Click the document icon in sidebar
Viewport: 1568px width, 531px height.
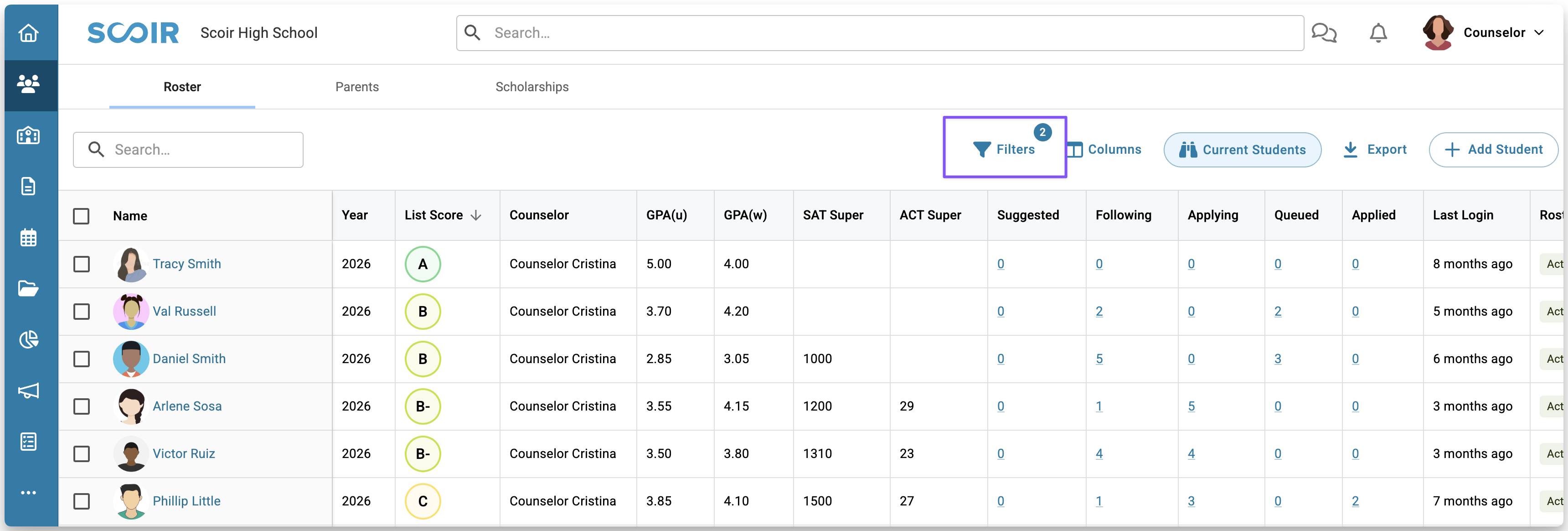(29, 186)
